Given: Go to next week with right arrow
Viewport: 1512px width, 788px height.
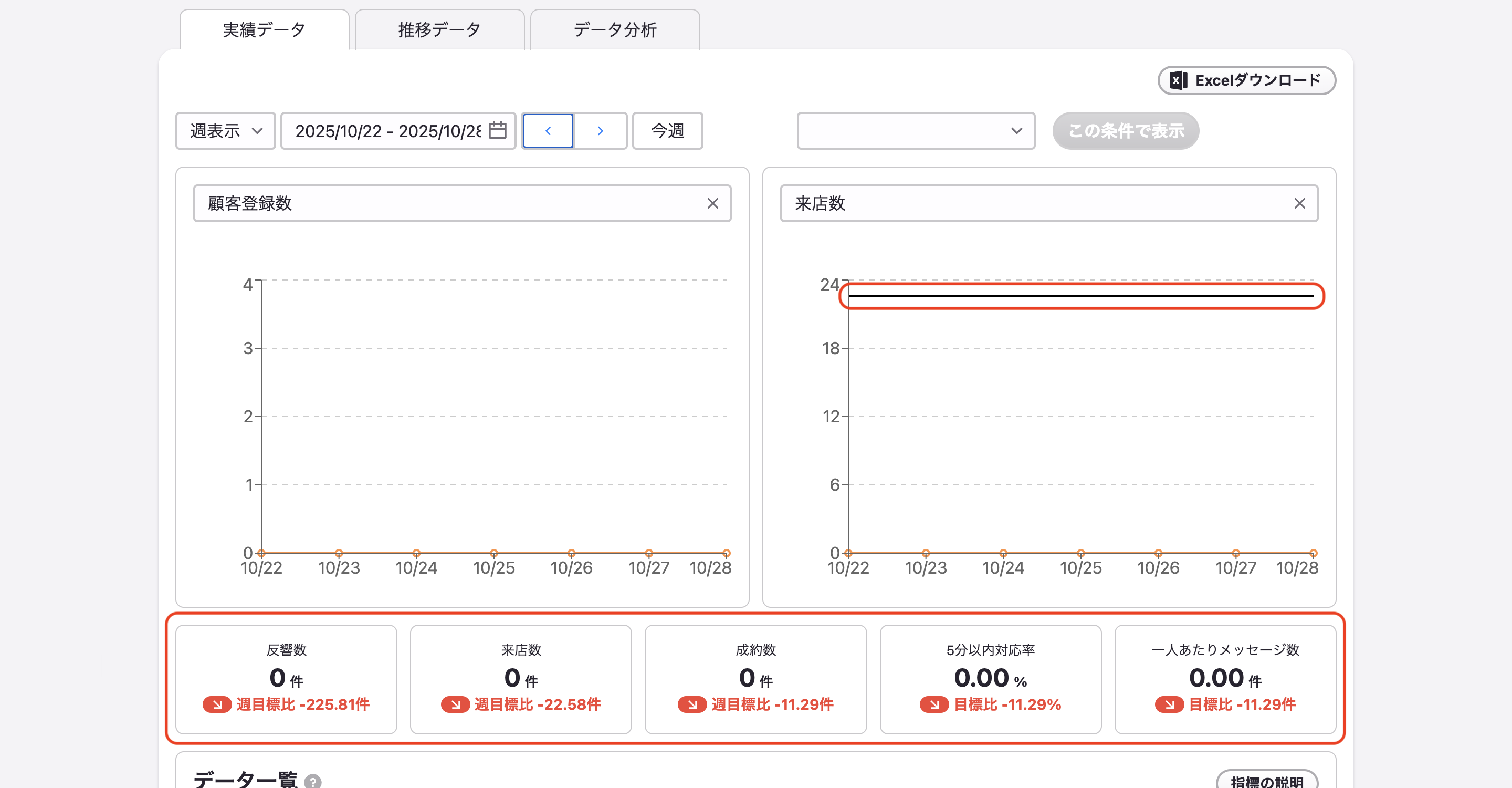Looking at the screenshot, I should click(600, 130).
